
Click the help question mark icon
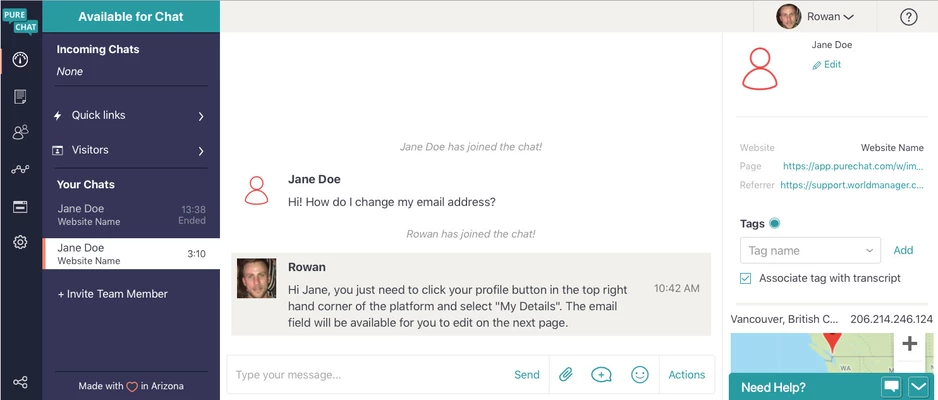908,17
